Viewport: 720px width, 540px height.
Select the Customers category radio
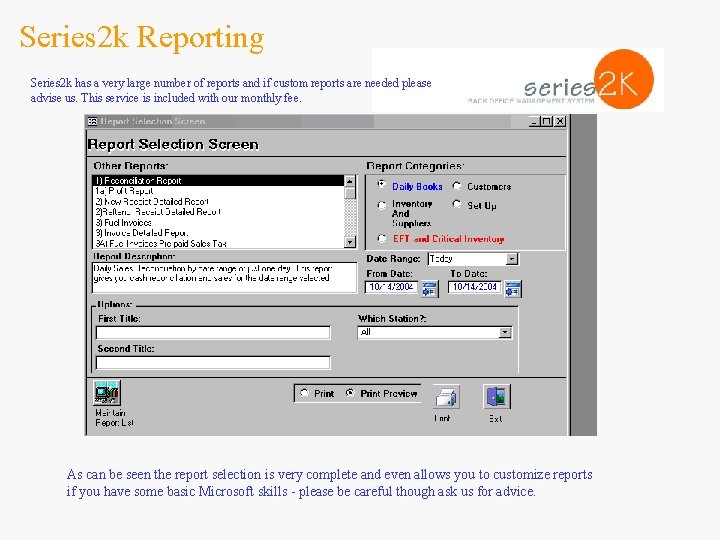pyautogui.click(x=456, y=186)
